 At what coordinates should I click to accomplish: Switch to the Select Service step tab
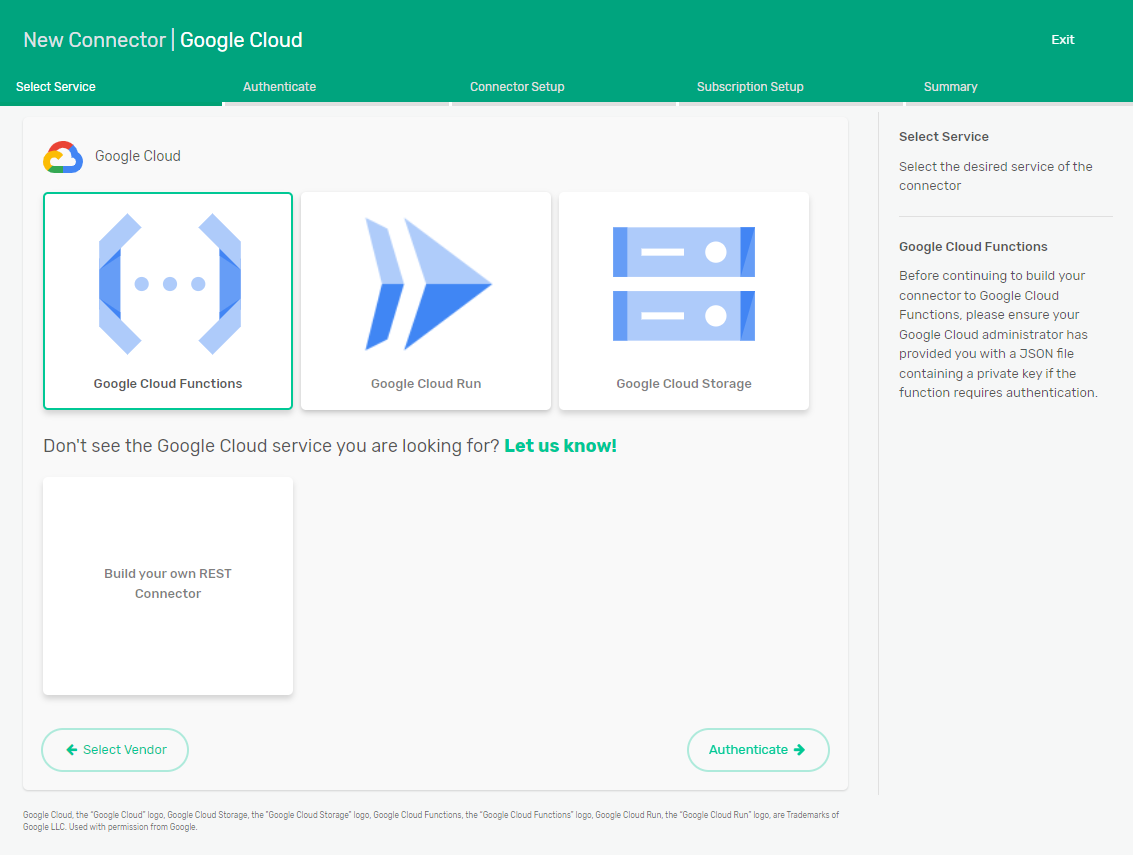(x=56, y=87)
